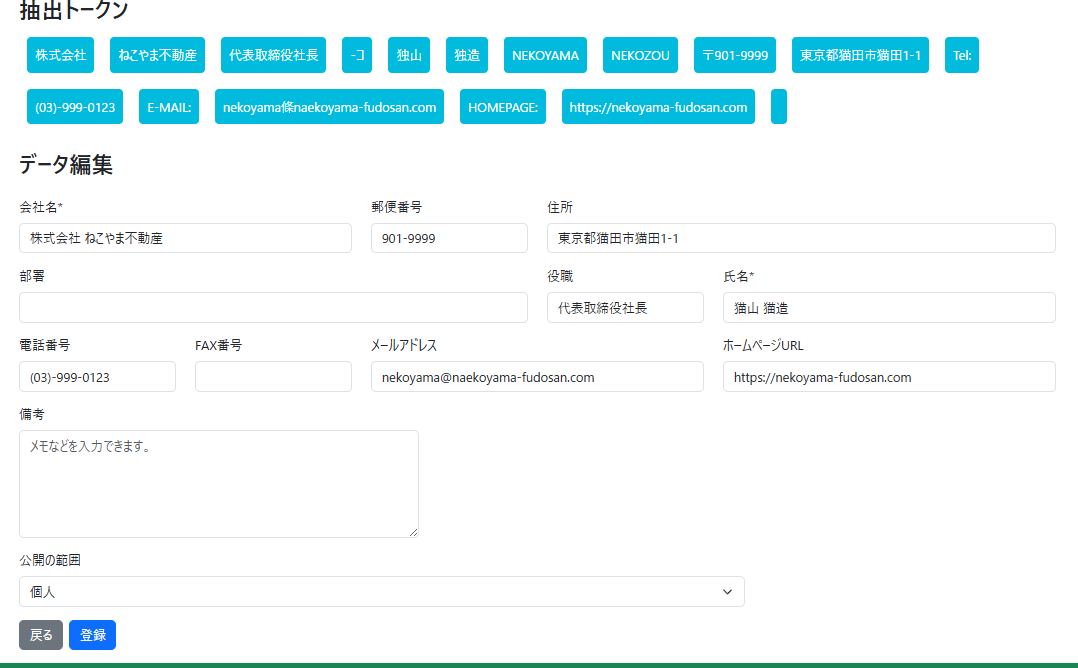This screenshot has width=1078, height=668.
Task: Click the 備考 notes textarea
Action: click(218, 484)
